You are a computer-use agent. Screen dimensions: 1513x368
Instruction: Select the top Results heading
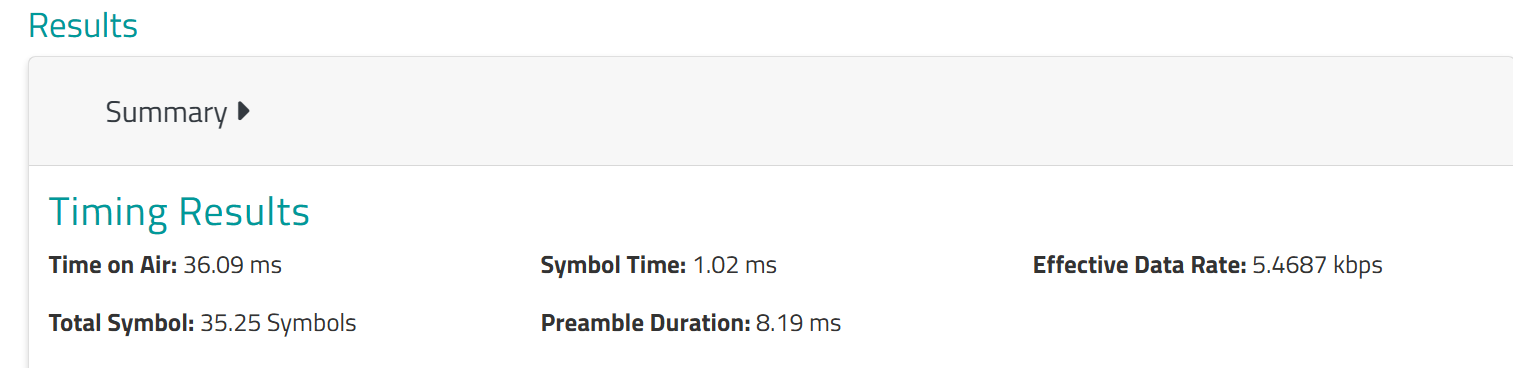(83, 25)
